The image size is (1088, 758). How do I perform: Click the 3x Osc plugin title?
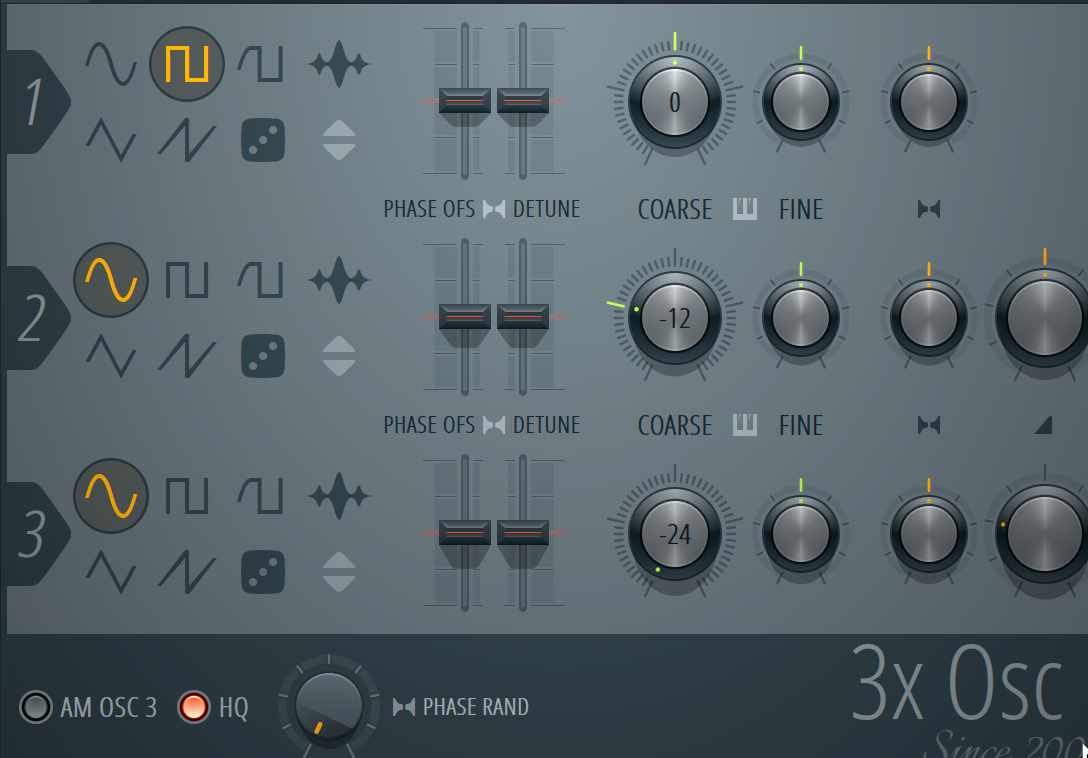point(958,684)
